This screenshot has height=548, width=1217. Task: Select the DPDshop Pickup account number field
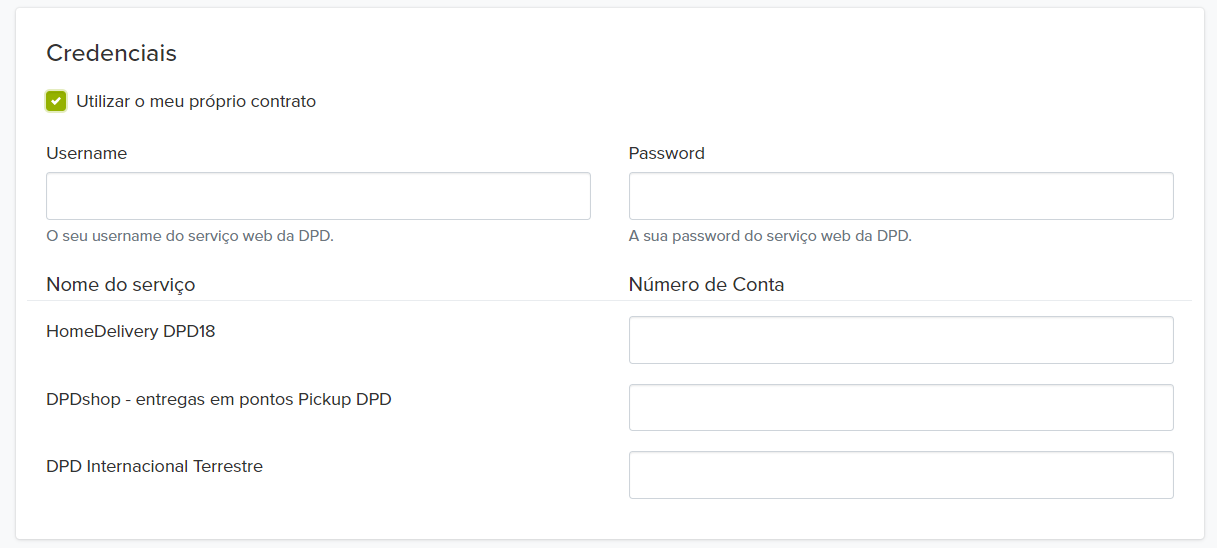click(x=900, y=407)
